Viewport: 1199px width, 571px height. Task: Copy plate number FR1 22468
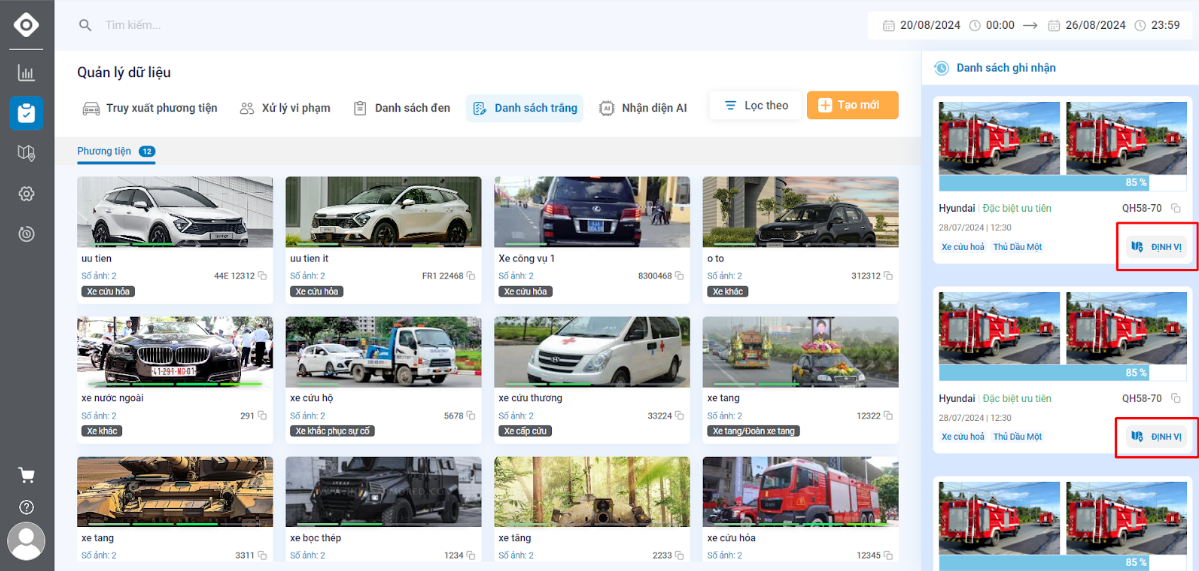(x=471, y=276)
